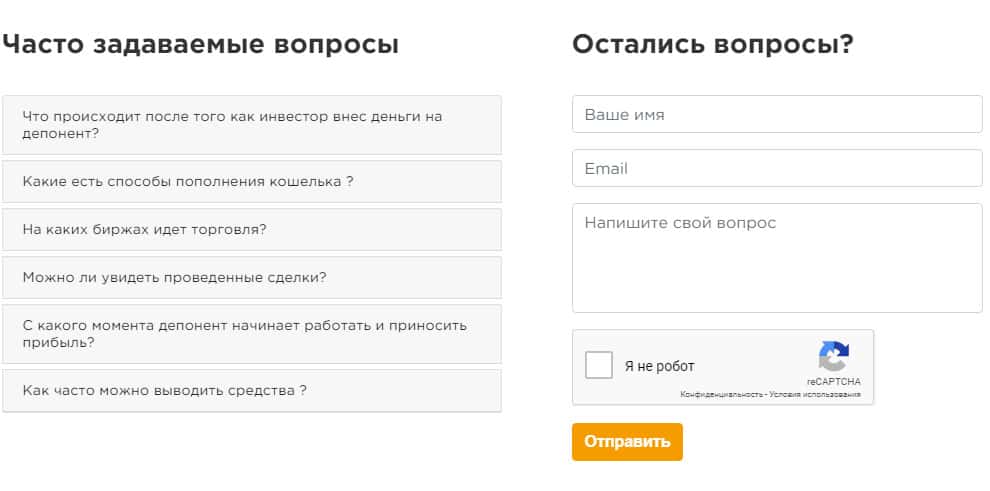The height and width of the screenshot is (491, 990).
Task: Click the word "прибыль?" in fifth FAQ
Action: [58, 342]
